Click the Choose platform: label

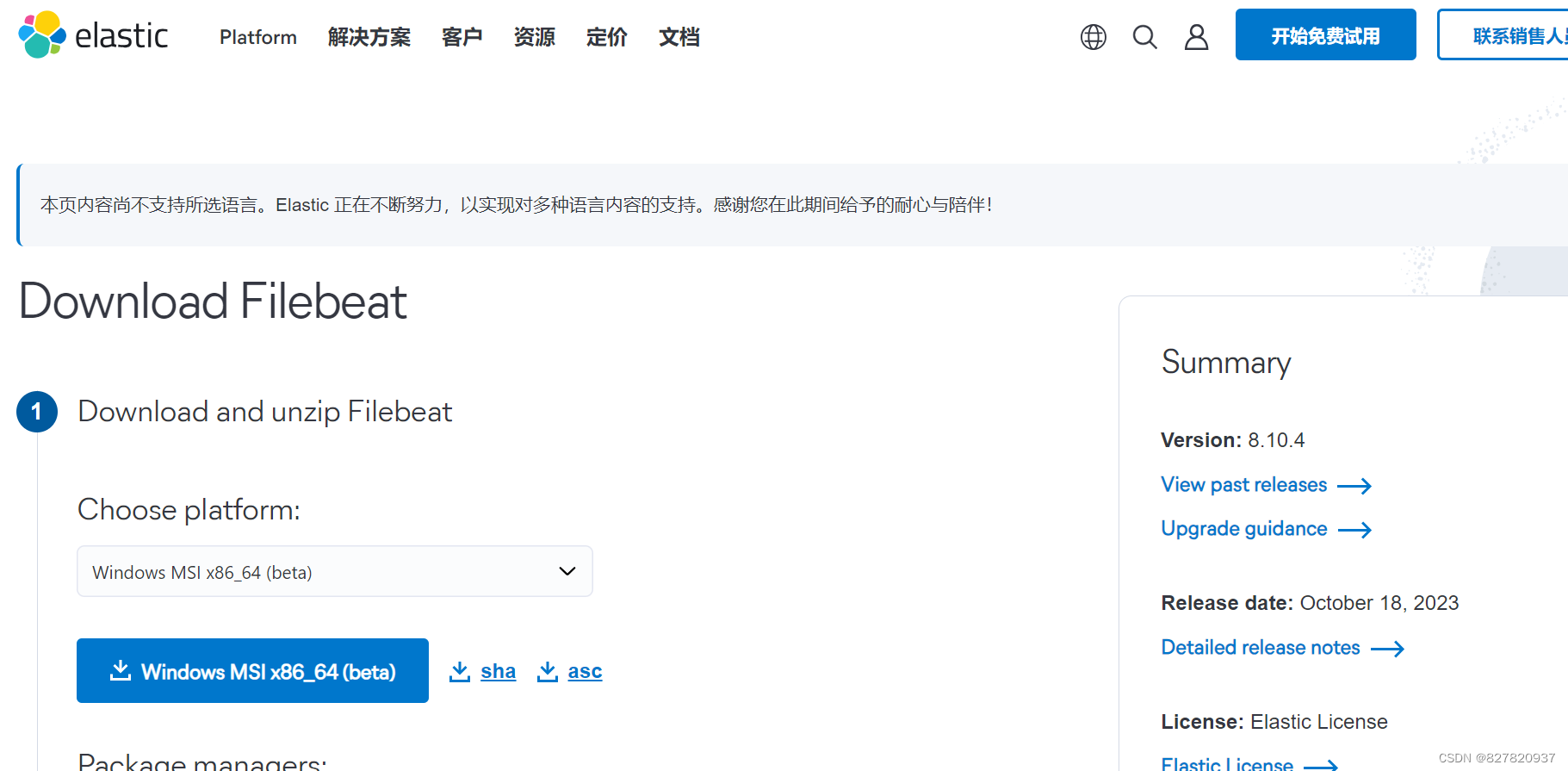point(189,510)
